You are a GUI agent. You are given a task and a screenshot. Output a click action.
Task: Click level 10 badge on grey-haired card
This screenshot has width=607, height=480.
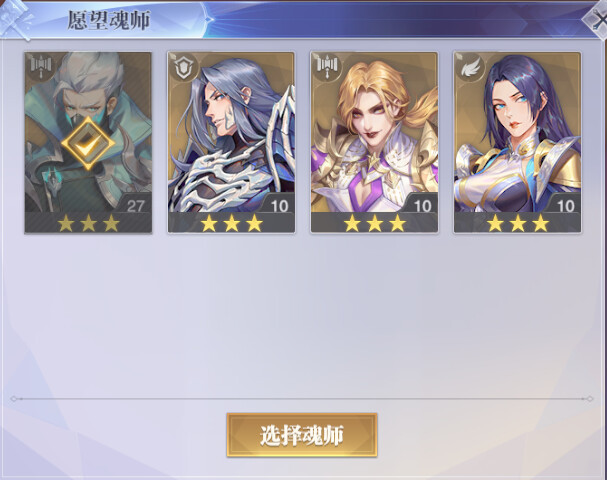pyautogui.click(x=279, y=206)
